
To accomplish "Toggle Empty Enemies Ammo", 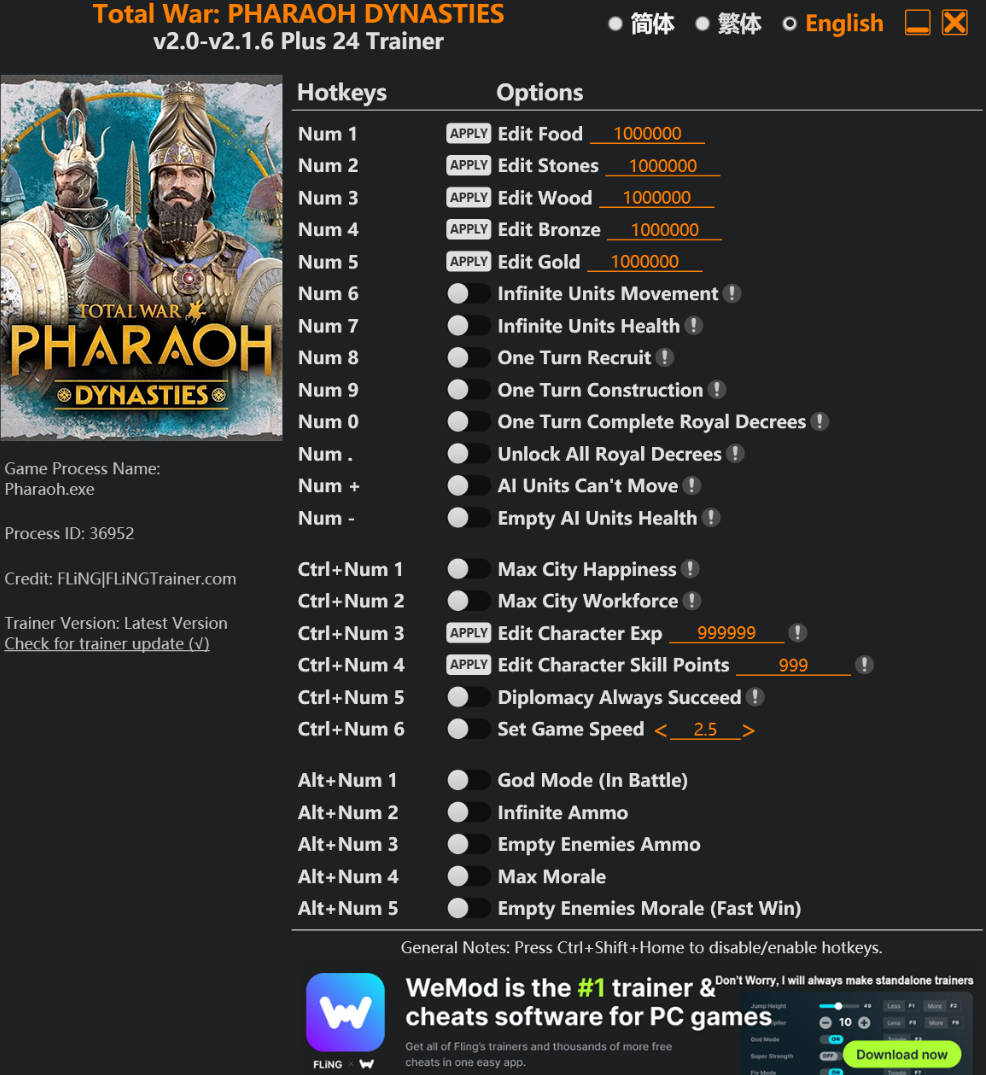I will pos(468,844).
